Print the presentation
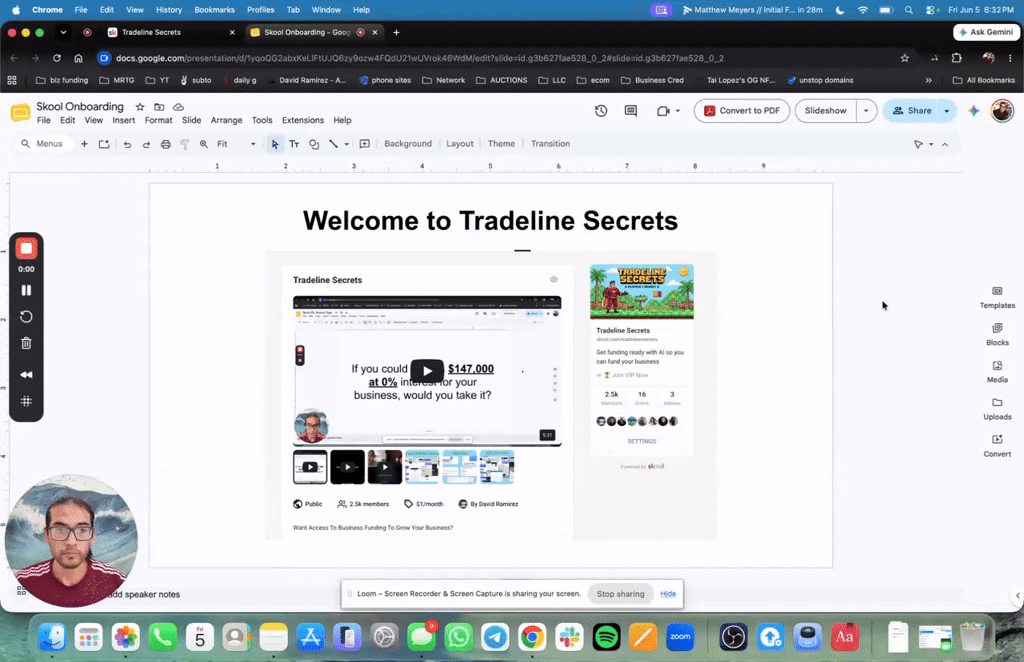This screenshot has height=662, width=1024. pos(166,144)
